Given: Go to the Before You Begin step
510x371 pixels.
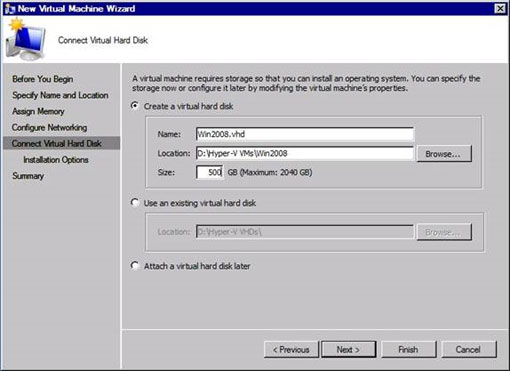Looking at the screenshot, I should coord(43,79).
